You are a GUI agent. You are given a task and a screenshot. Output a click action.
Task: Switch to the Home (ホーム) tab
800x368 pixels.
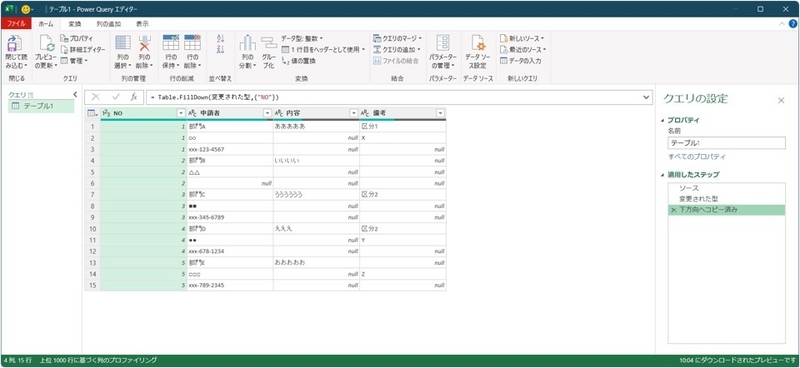tap(46, 23)
